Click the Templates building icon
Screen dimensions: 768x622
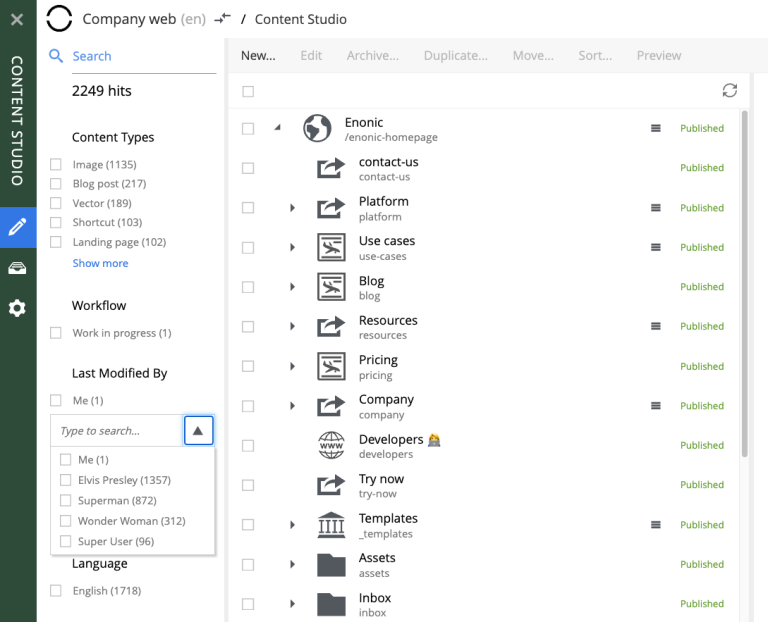[x=331, y=525]
